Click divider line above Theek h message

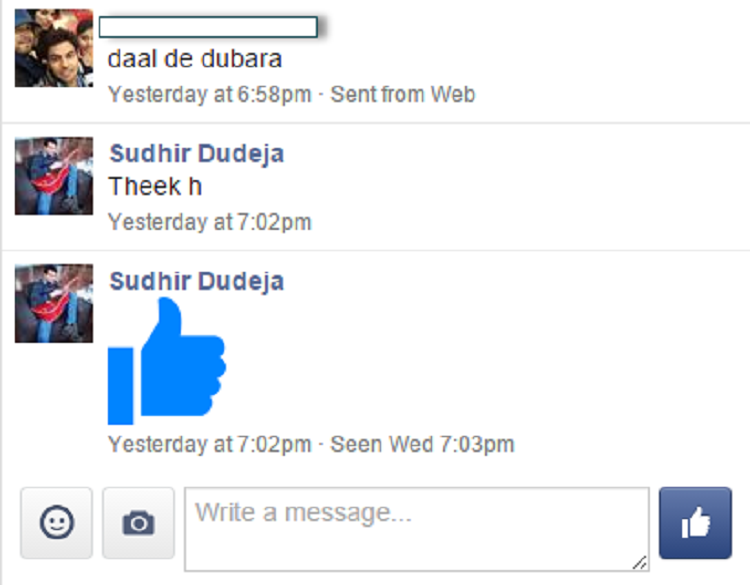[x=376, y=123]
